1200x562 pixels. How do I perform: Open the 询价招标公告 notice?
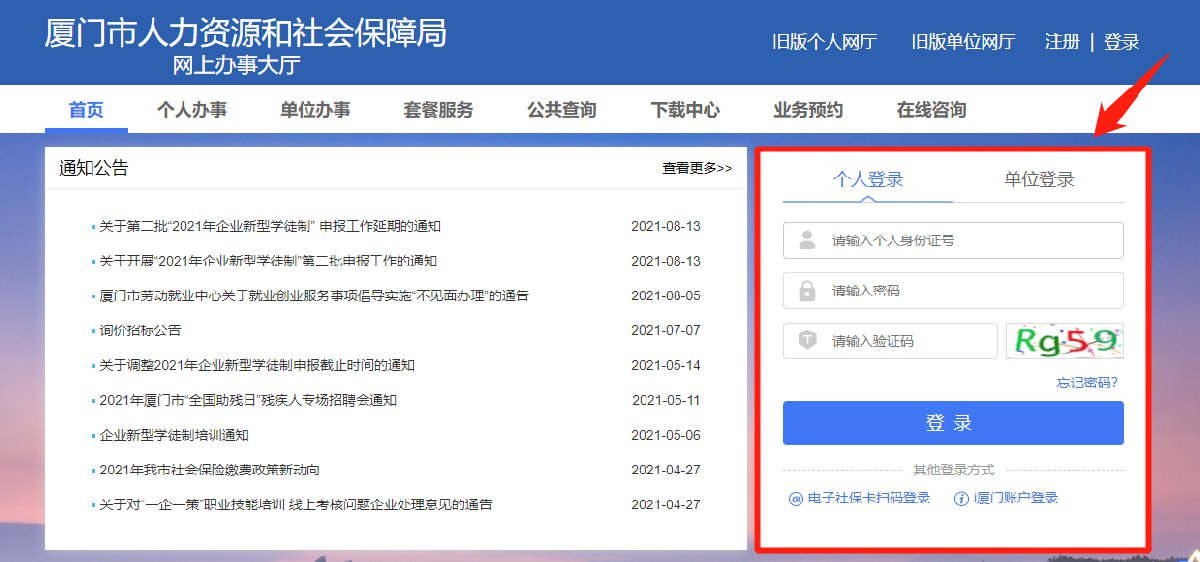coord(140,330)
